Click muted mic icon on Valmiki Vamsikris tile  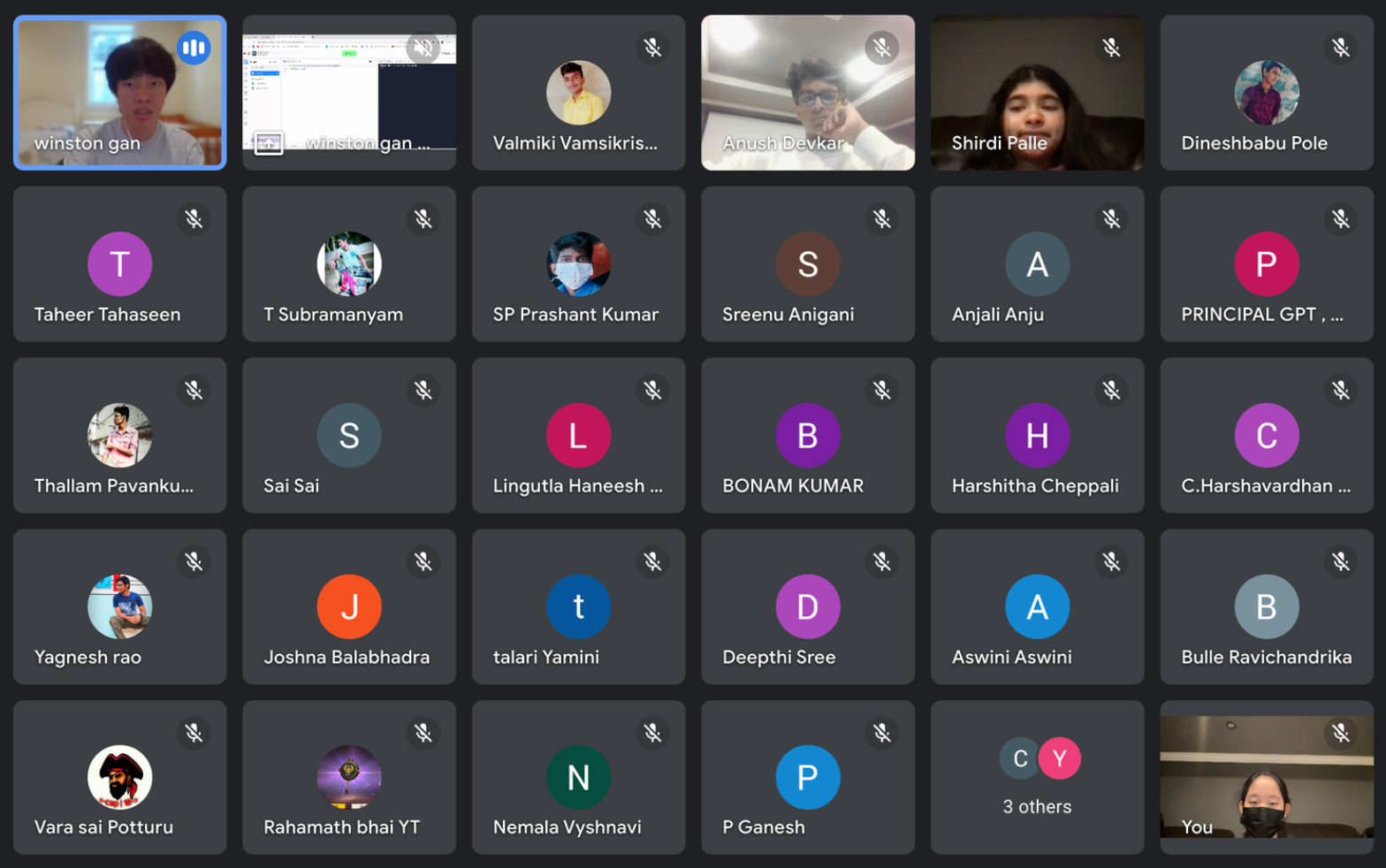(652, 48)
